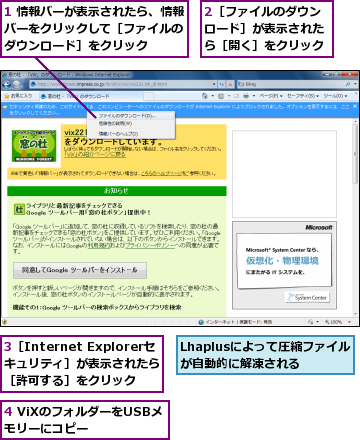The width and height of the screenshot is (360, 440).
Task: Open the address bar history dropdown arrow
Action: pyautogui.click(x=214, y=84)
